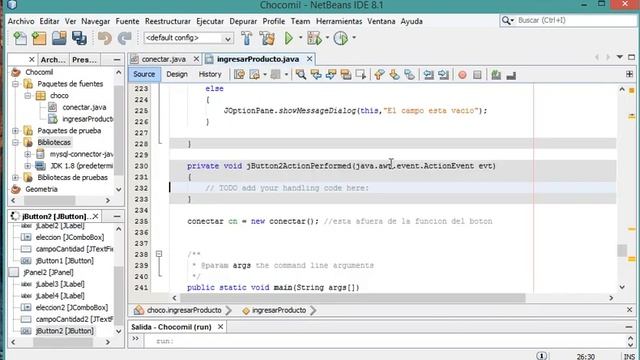The width and height of the screenshot is (640, 360).
Task: Select jPanel2 [JPanel] in navigator
Action: (48, 272)
